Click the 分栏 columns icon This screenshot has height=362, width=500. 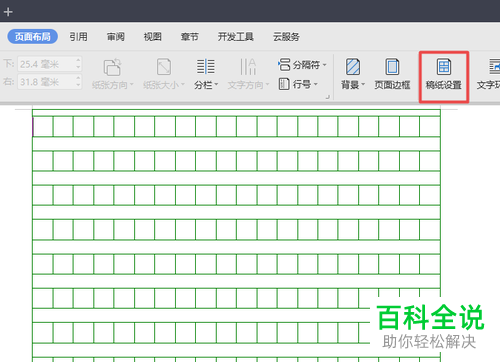[206, 67]
